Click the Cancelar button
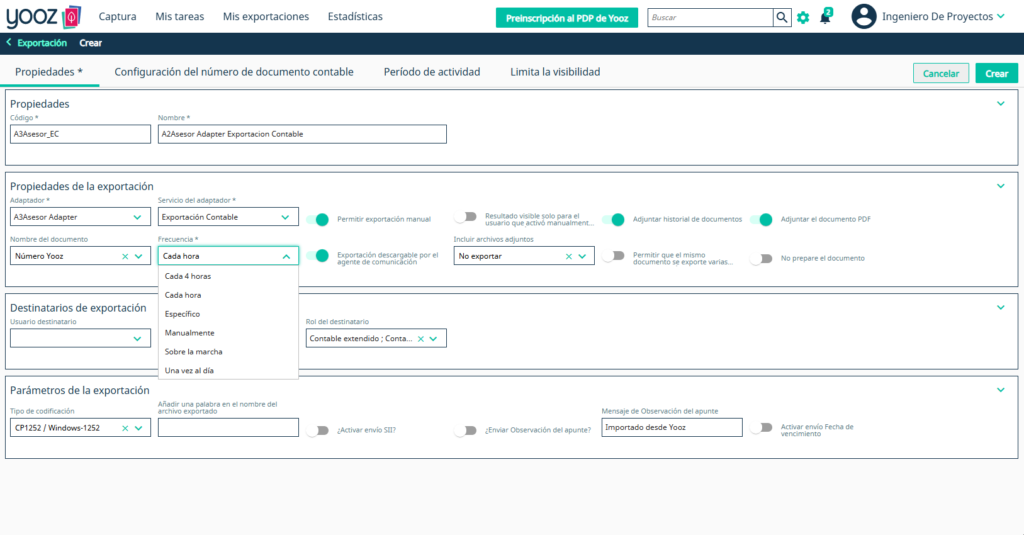 pos(940,73)
